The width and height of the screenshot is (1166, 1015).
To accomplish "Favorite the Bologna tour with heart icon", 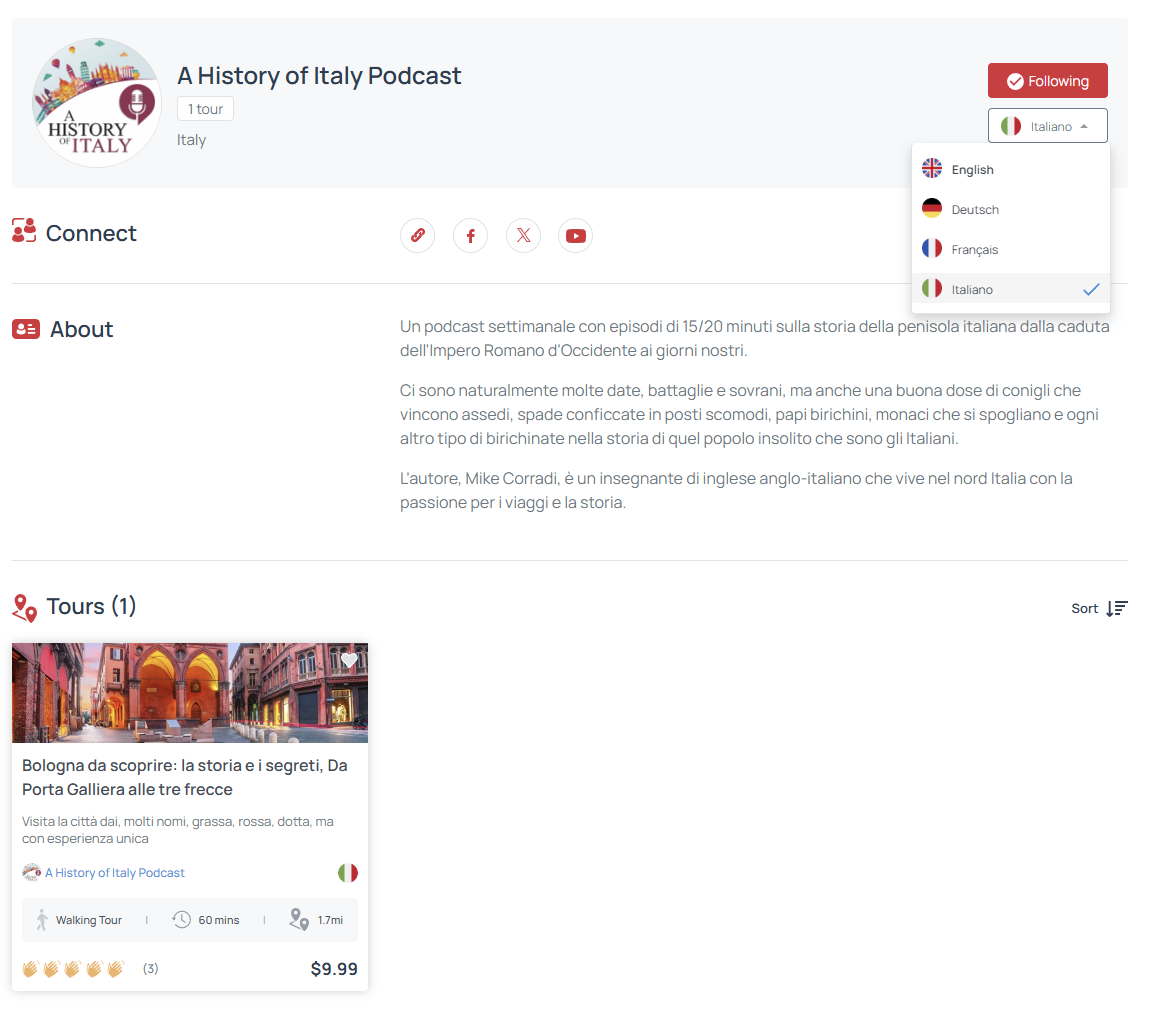I will 349,660.
